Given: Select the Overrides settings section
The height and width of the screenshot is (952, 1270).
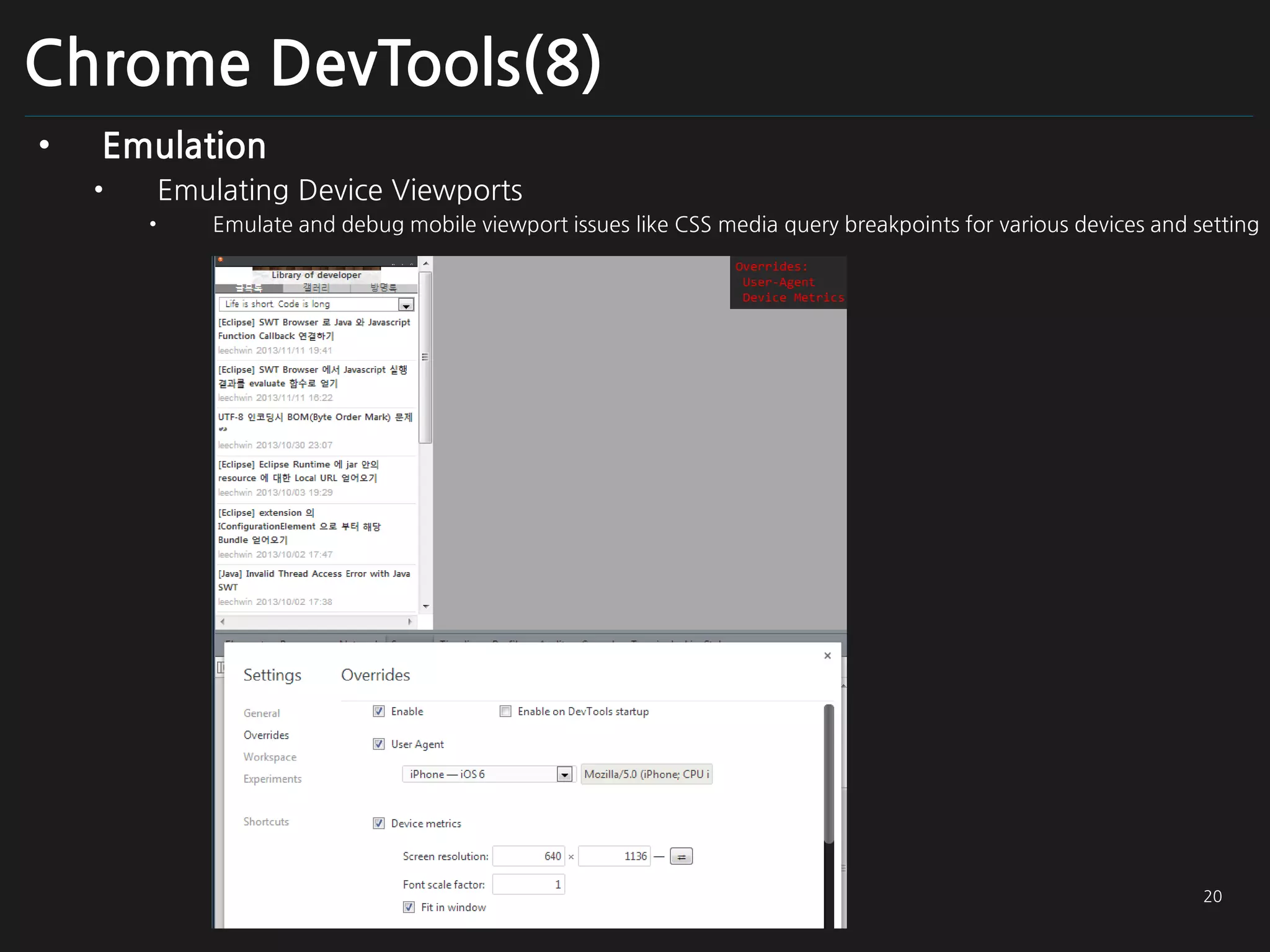Looking at the screenshot, I should click(x=266, y=735).
